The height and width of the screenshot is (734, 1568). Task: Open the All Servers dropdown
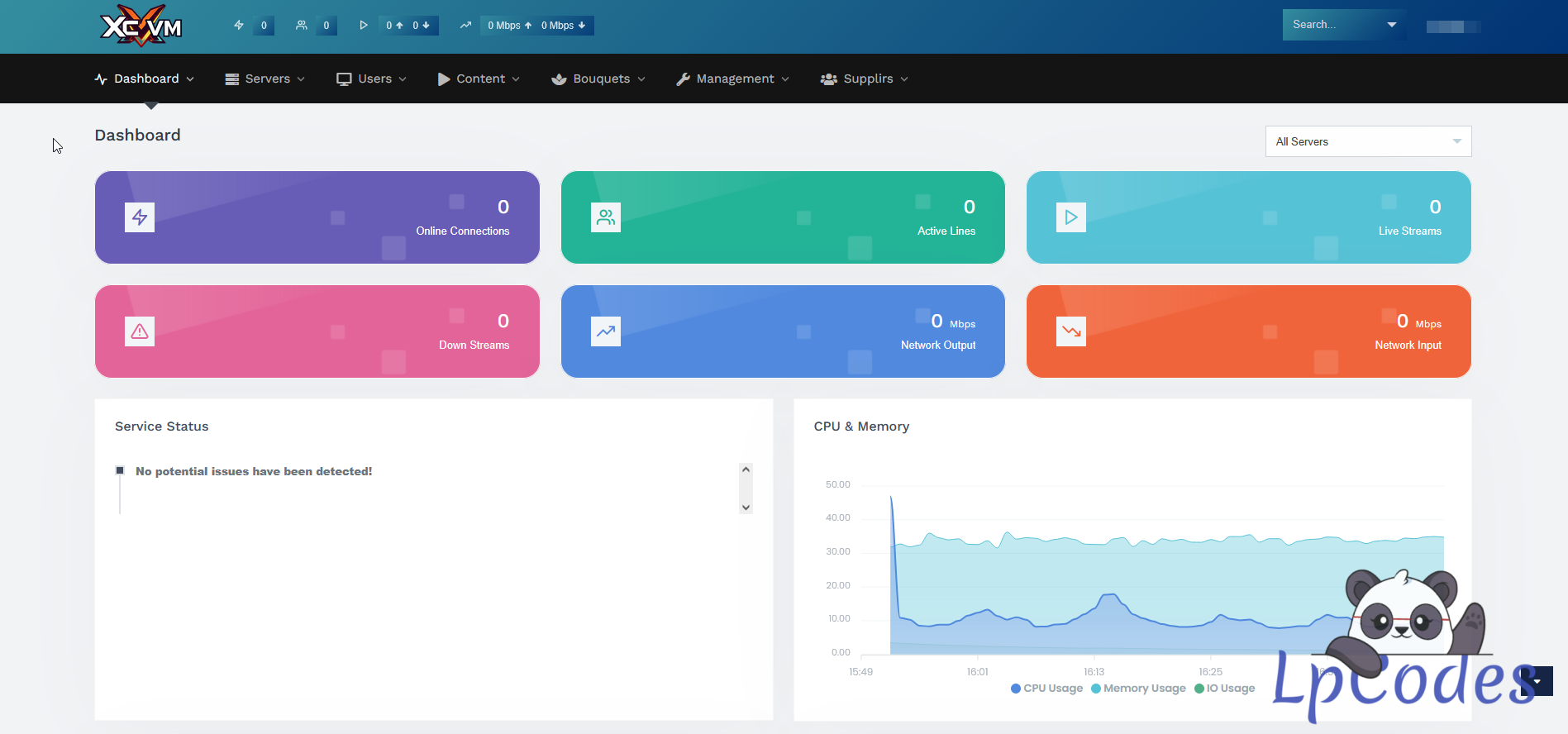pyautogui.click(x=1368, y=141)
